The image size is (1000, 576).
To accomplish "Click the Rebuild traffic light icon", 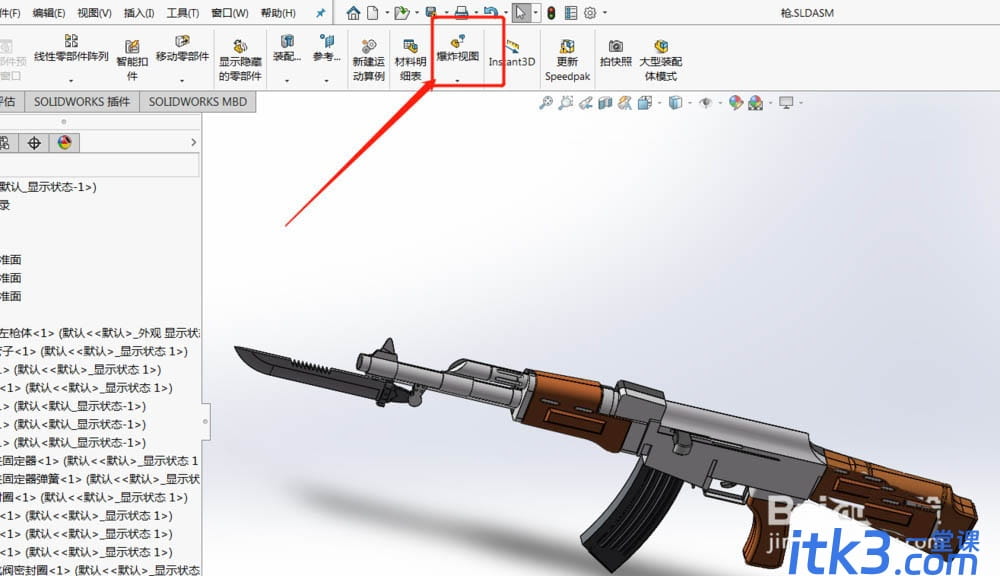I will pyautogui.click(x=551, y=13).
